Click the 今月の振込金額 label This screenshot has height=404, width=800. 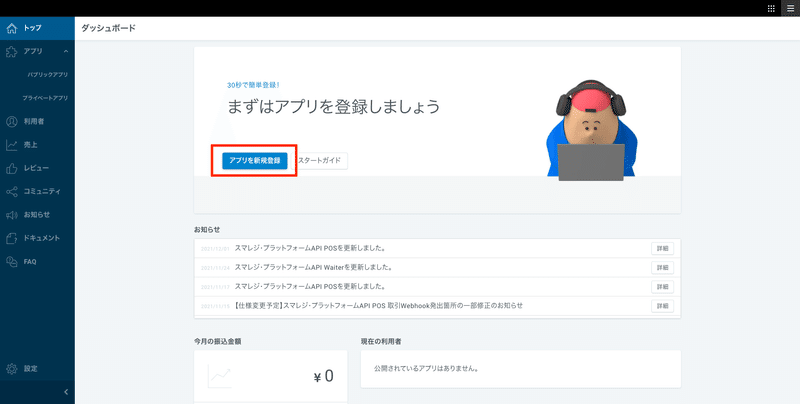pyautogui.click(x=217, y=341)
